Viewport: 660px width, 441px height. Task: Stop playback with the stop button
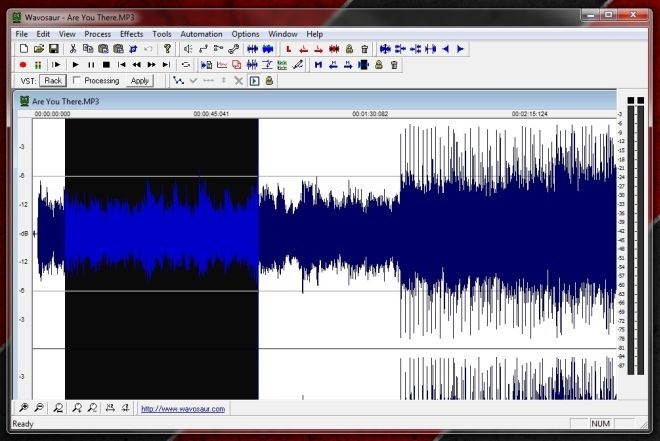click(106, 65)
